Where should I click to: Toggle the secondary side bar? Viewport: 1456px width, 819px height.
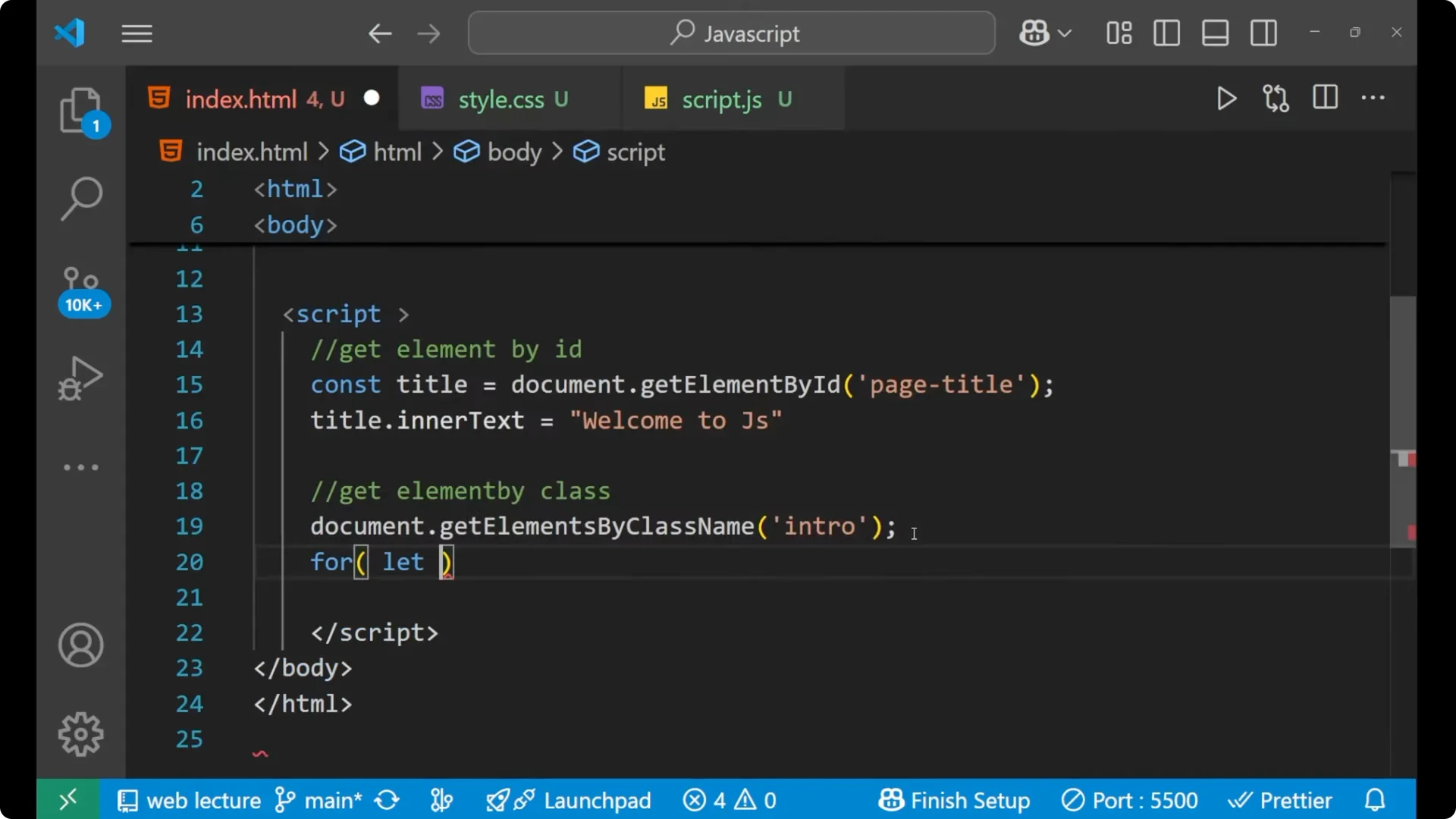click(1263, 33)
